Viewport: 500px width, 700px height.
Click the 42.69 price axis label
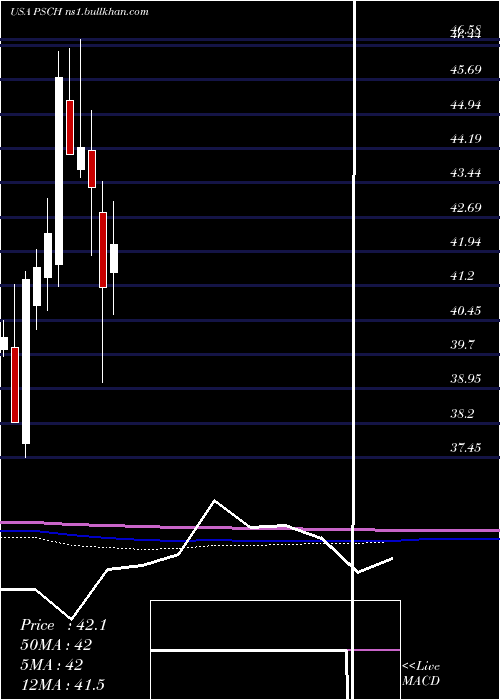coord(465,207)
